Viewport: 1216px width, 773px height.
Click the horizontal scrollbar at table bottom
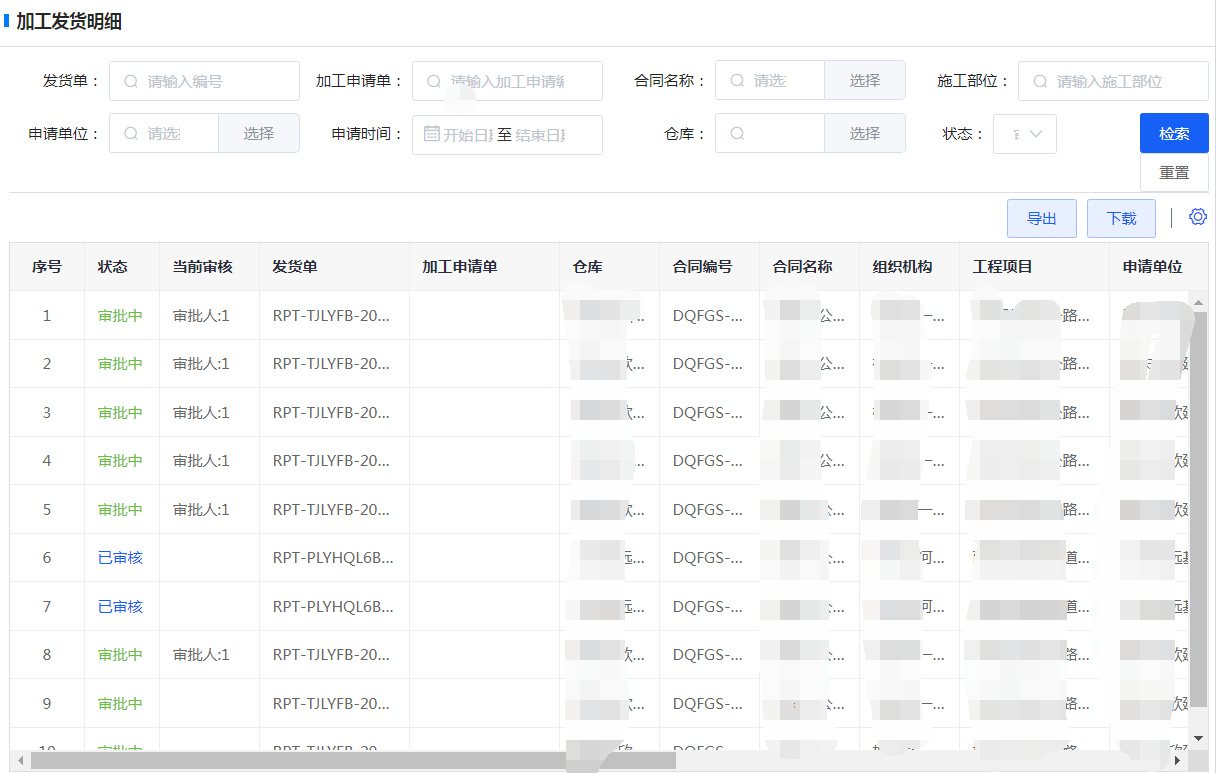350,761
